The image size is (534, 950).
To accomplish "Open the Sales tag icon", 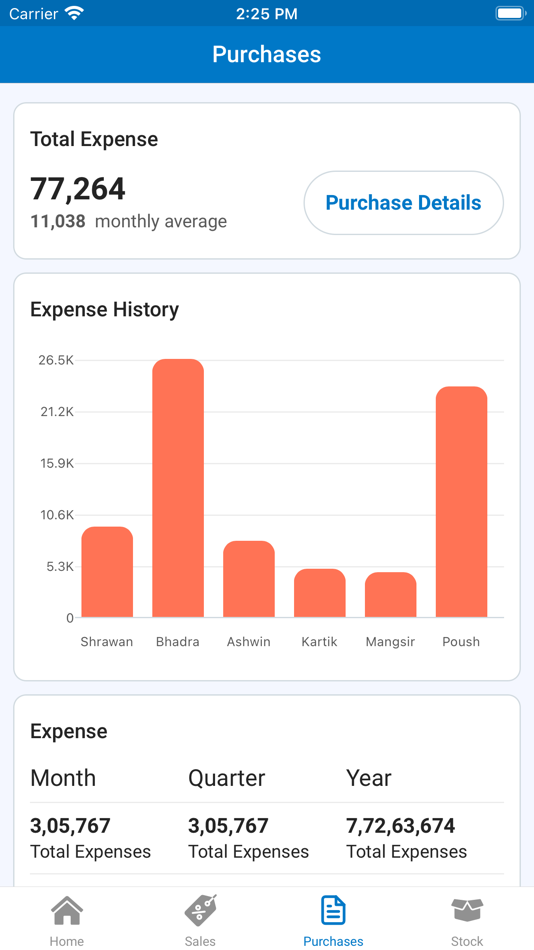I will click(200, 911).
